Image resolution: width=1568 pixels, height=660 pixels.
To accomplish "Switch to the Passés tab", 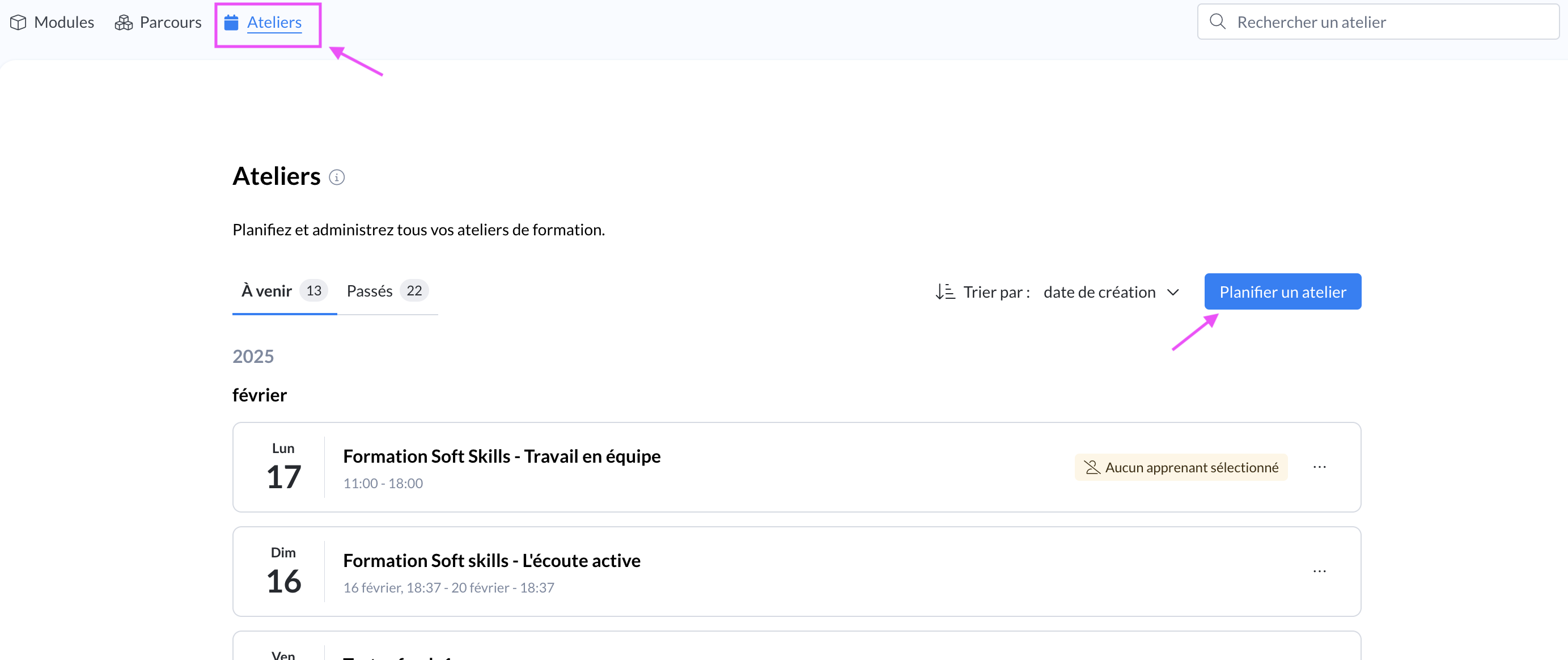I will 370,291.
